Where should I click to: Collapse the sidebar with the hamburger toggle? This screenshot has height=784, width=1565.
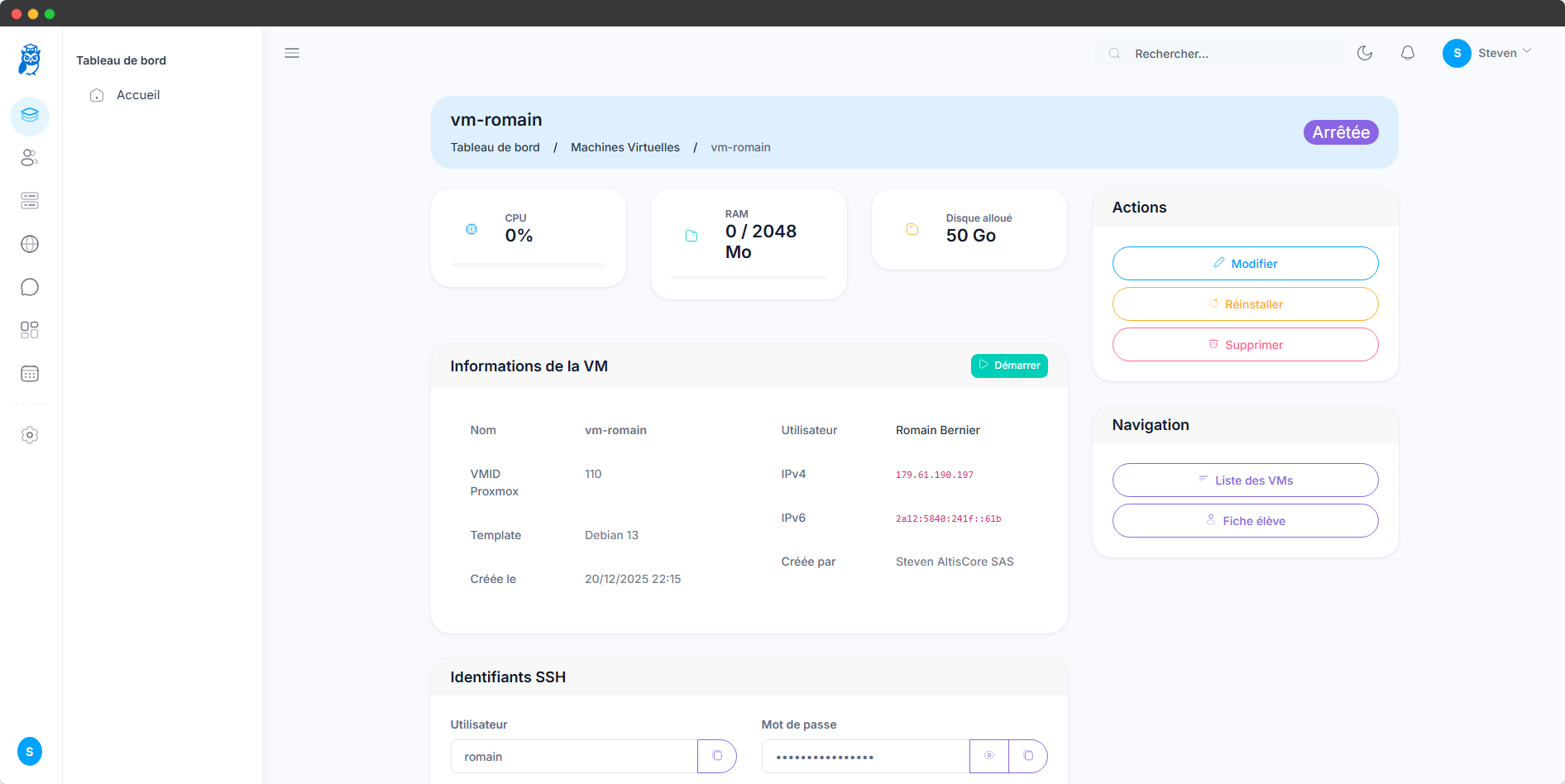pos(291,53)
